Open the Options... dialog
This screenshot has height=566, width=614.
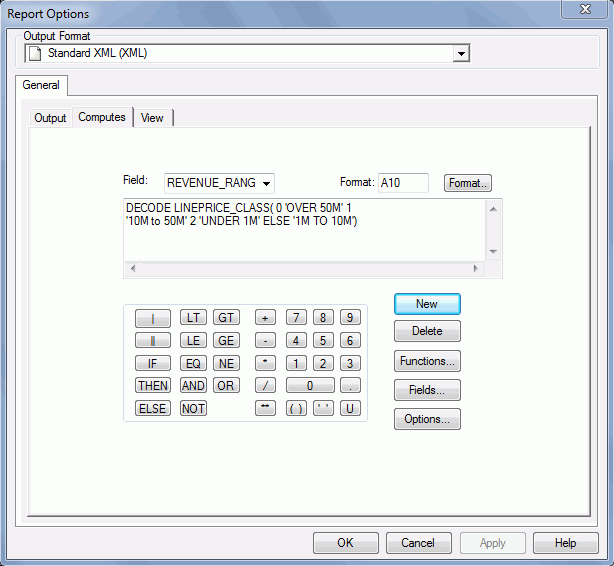click(427, 419)
